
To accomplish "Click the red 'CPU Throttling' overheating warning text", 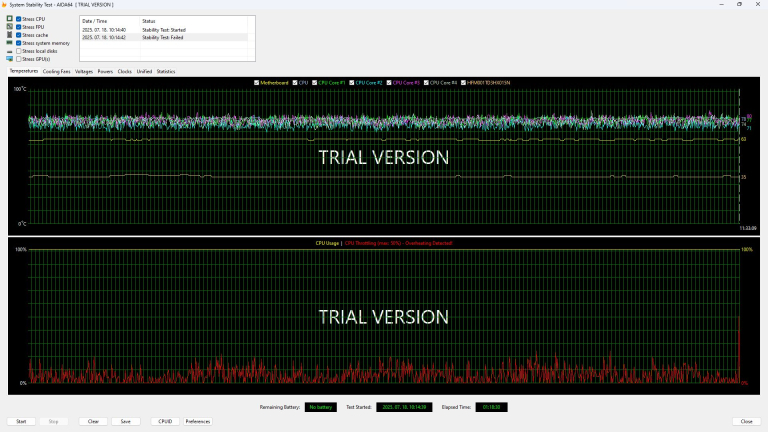I will (398, 243).
